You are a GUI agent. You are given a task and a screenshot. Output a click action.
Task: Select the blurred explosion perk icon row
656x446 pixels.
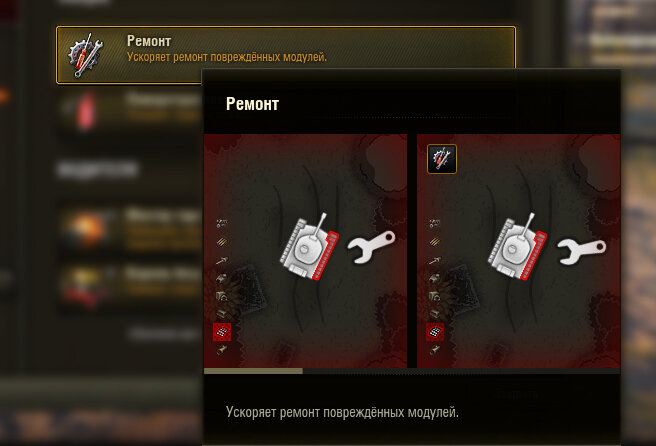click(x=130, y=229)
